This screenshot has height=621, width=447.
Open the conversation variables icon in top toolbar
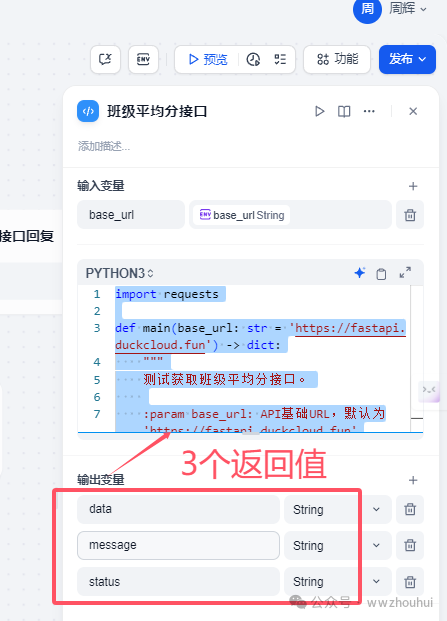(x=105, y=59)
